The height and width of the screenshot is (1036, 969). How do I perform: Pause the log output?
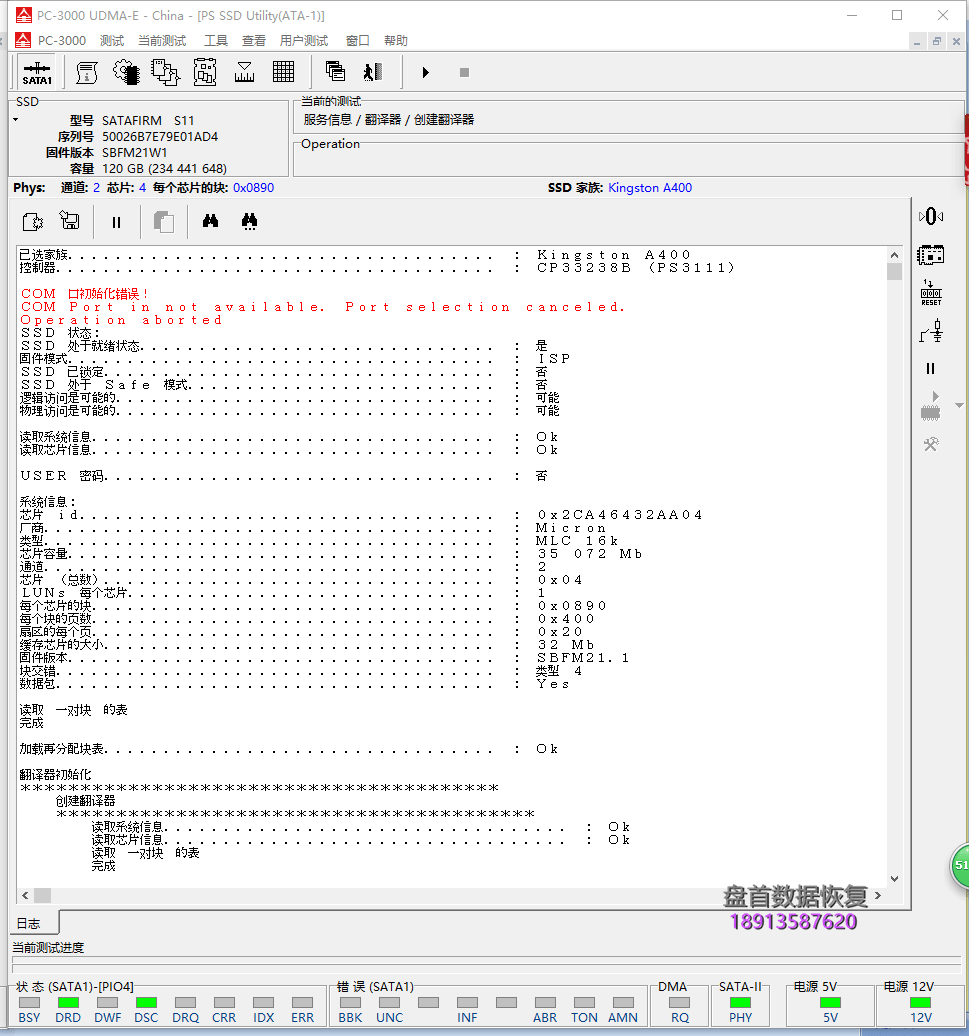coord(116,223)
